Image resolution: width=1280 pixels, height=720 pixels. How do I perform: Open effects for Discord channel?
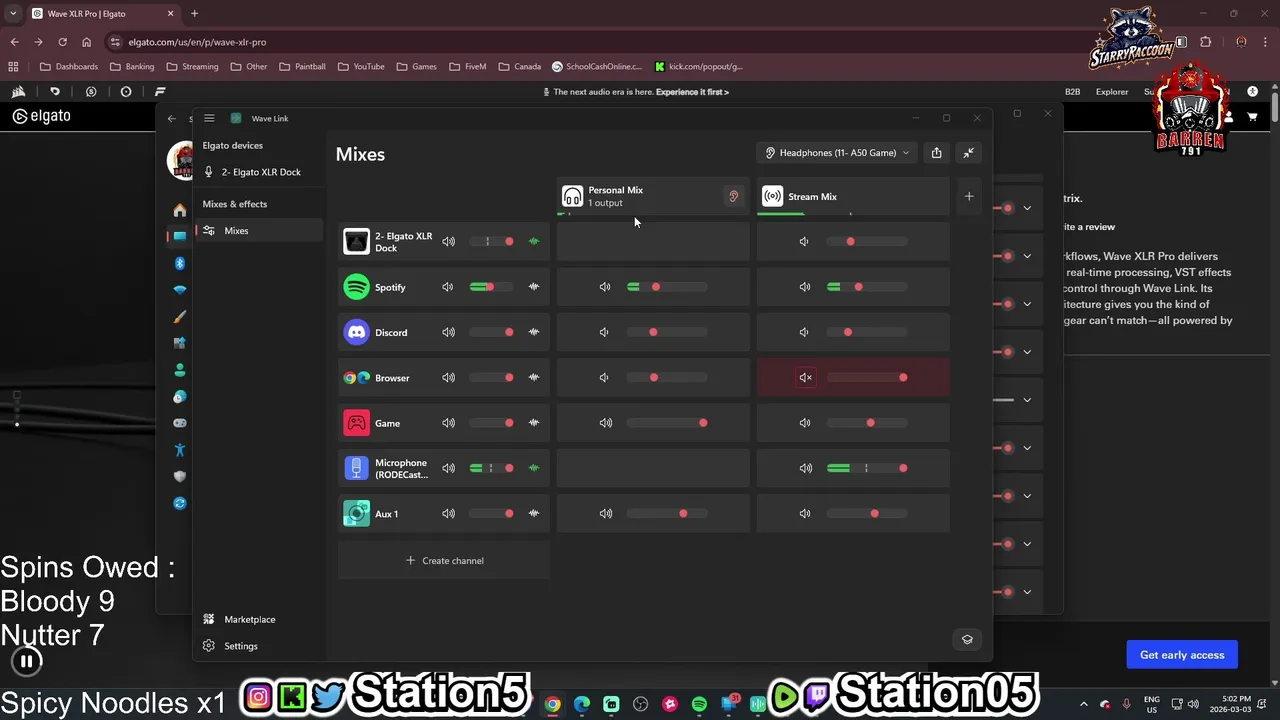(x=534, y=332)
